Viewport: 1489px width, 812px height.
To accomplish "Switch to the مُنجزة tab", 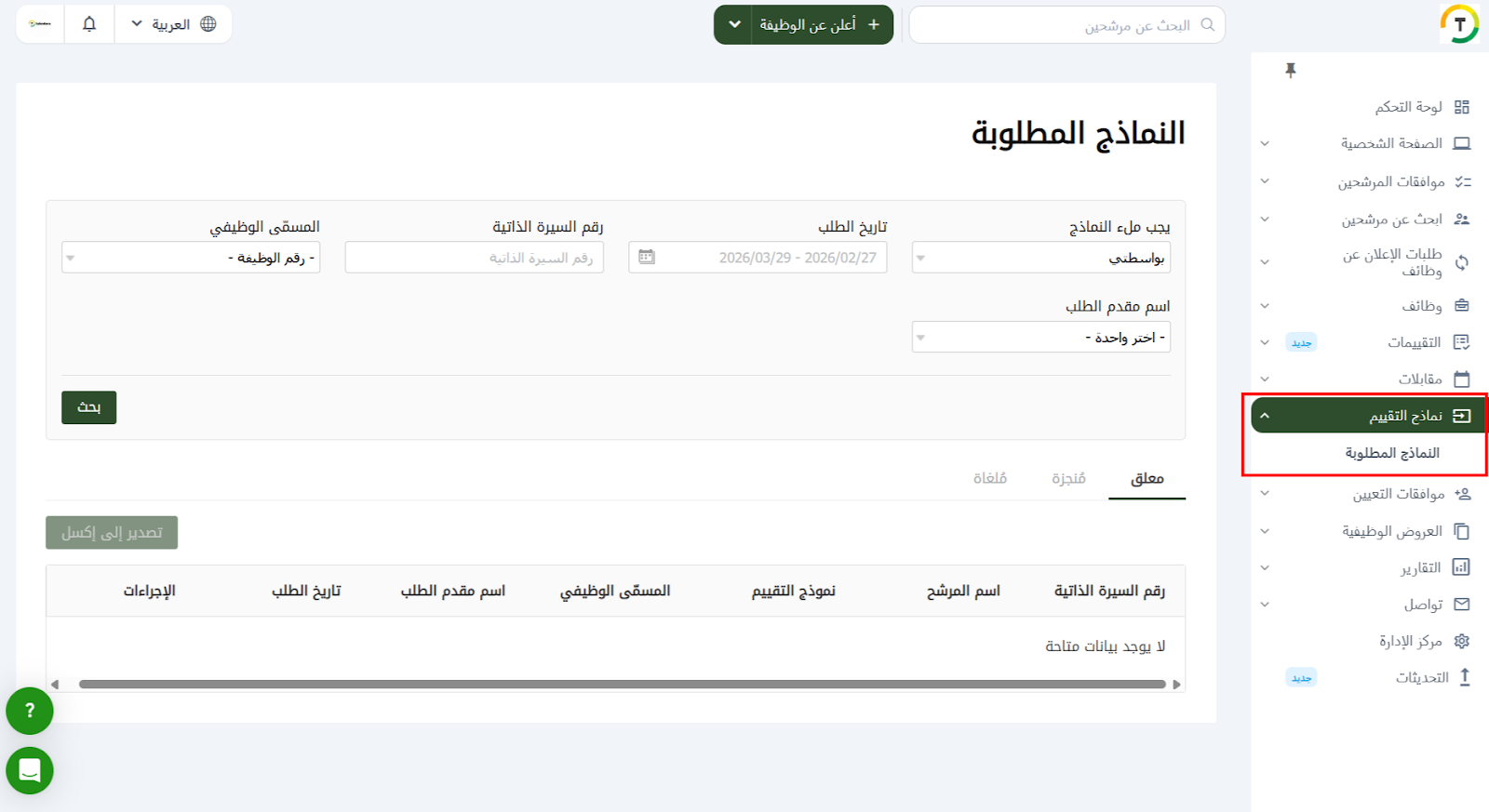I will click(x=1068, y=478).
